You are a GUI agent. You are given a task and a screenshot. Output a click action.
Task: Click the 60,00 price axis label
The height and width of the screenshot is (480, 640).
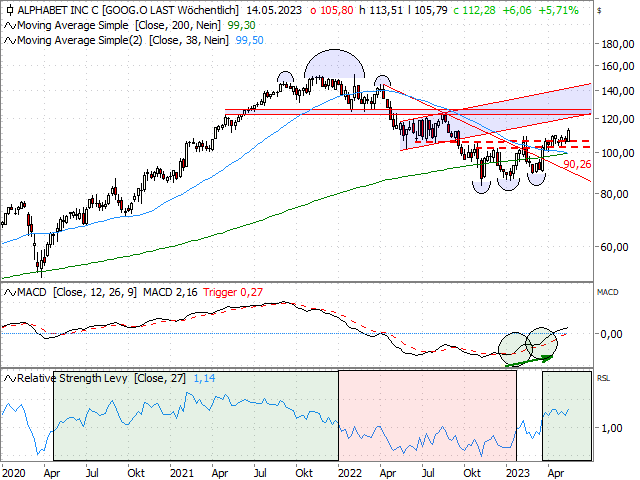click(614, 247)
